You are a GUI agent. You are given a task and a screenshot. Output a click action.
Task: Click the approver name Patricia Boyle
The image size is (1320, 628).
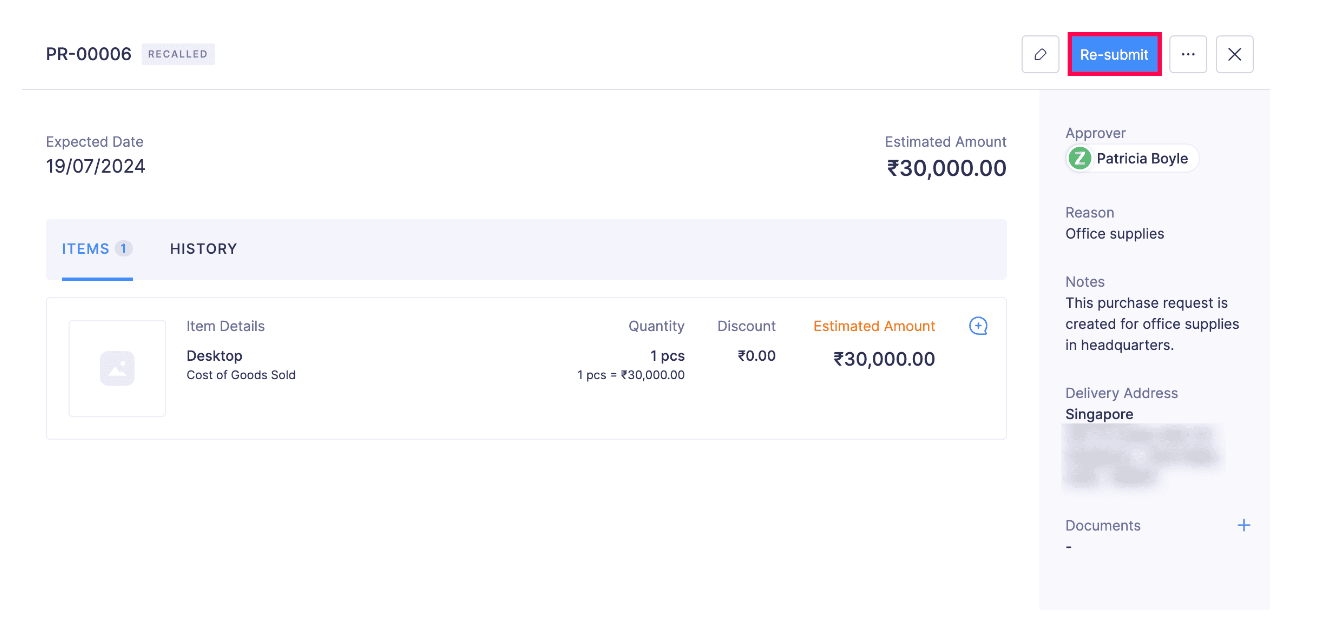[x=1142, y=158]
